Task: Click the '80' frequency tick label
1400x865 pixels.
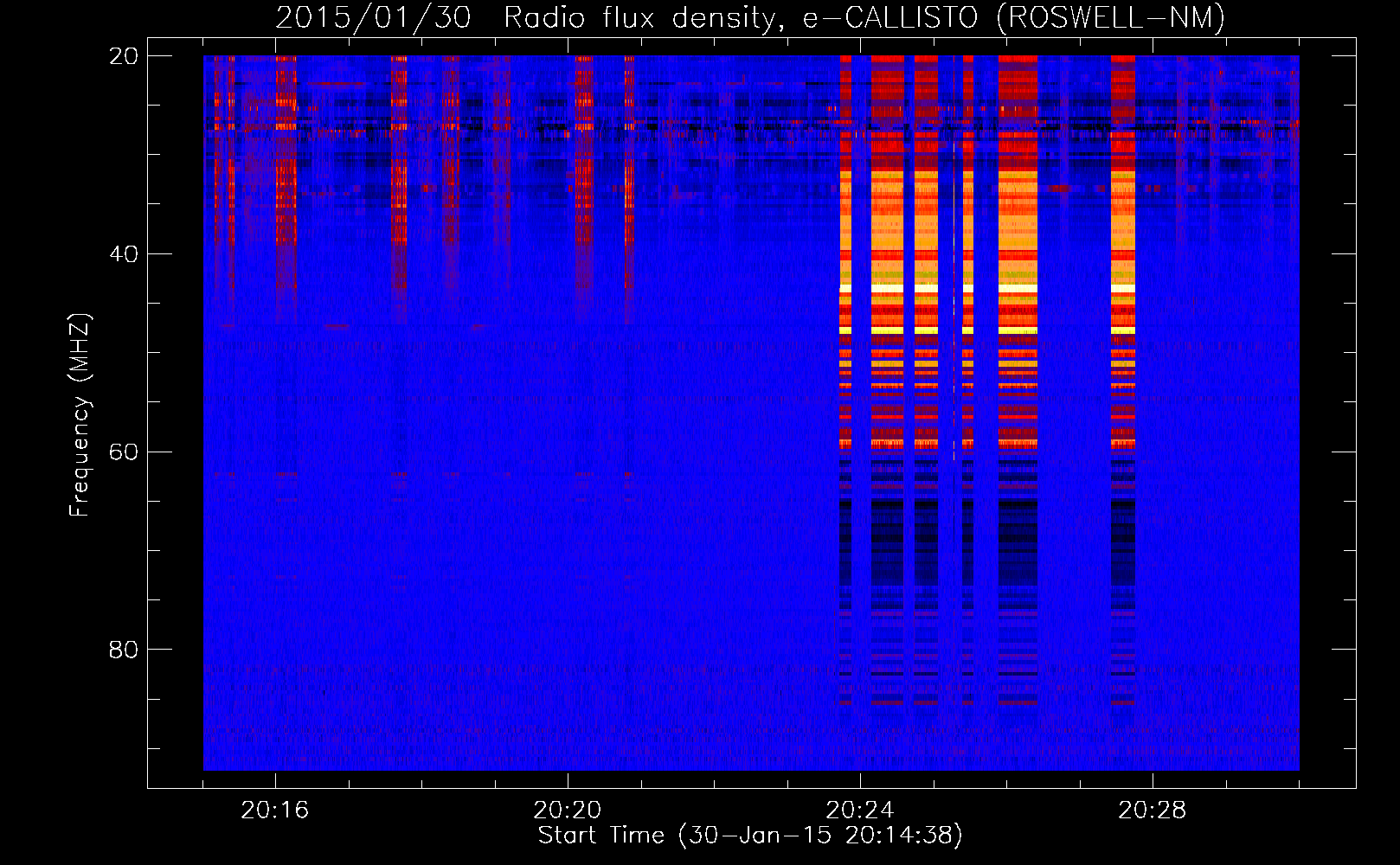Action: 123,650
